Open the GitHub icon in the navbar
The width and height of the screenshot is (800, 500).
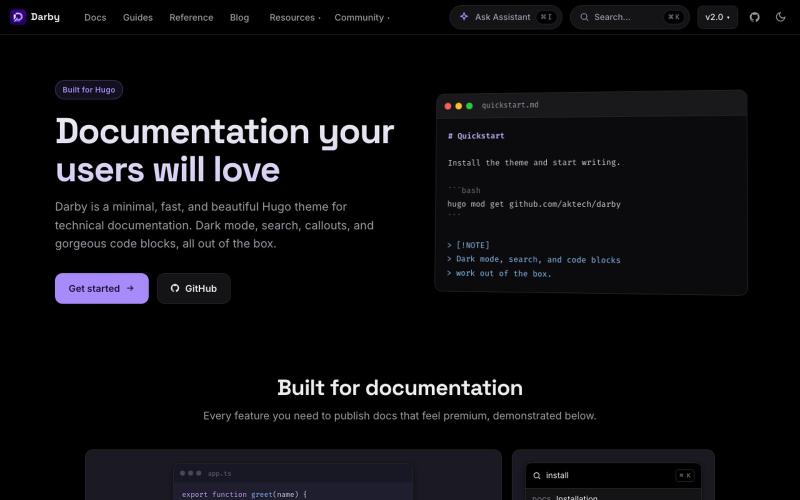(755, 17)
